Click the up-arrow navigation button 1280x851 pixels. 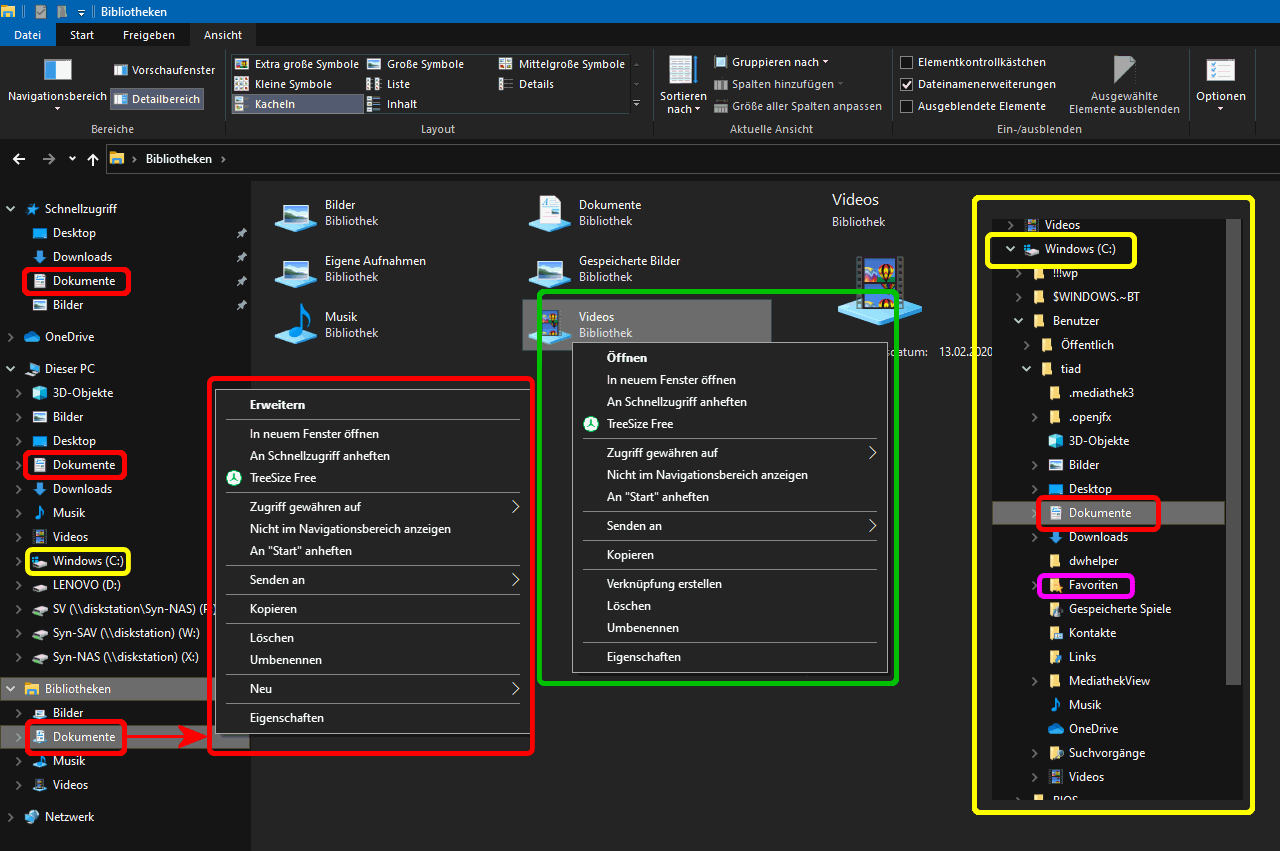(x=93, y=159)
